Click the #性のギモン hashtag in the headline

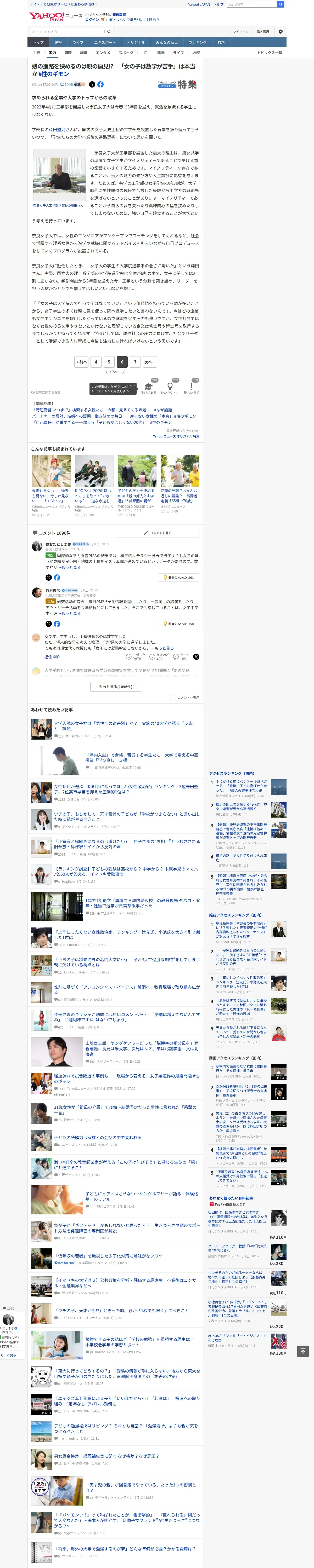[x=54, y=74]
